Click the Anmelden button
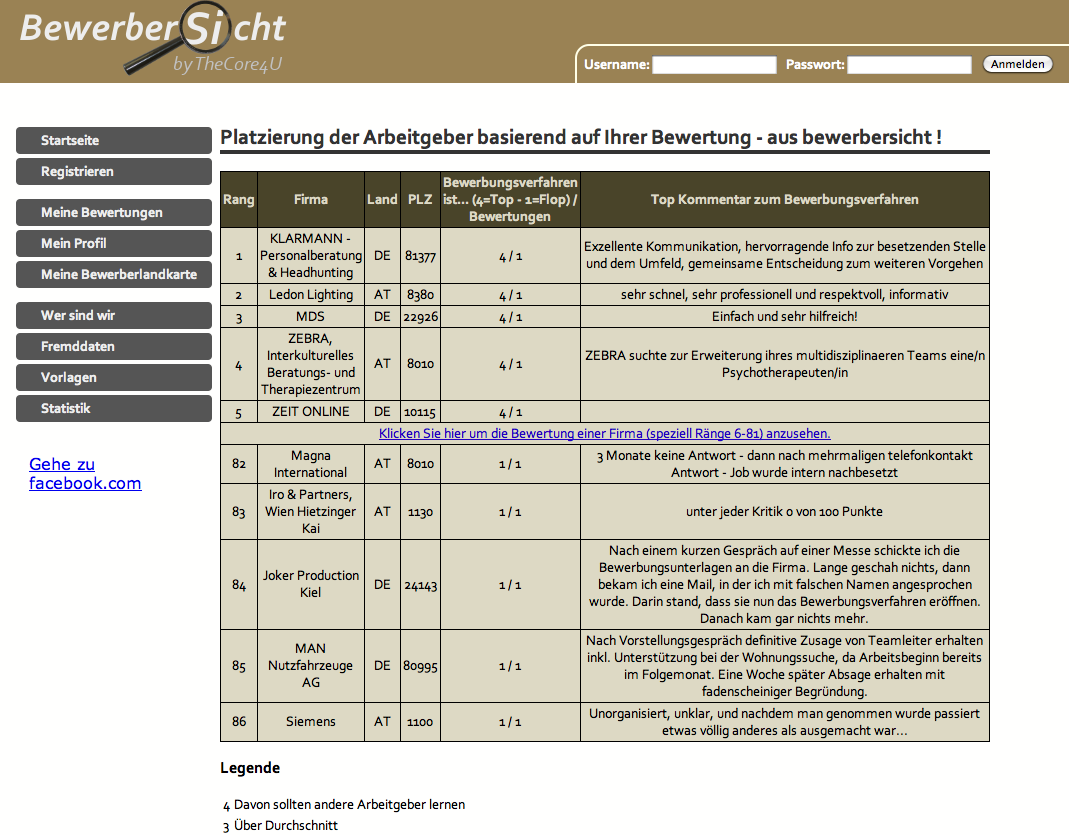This screenshot has width=1069, height=835. coord(1017,64)
